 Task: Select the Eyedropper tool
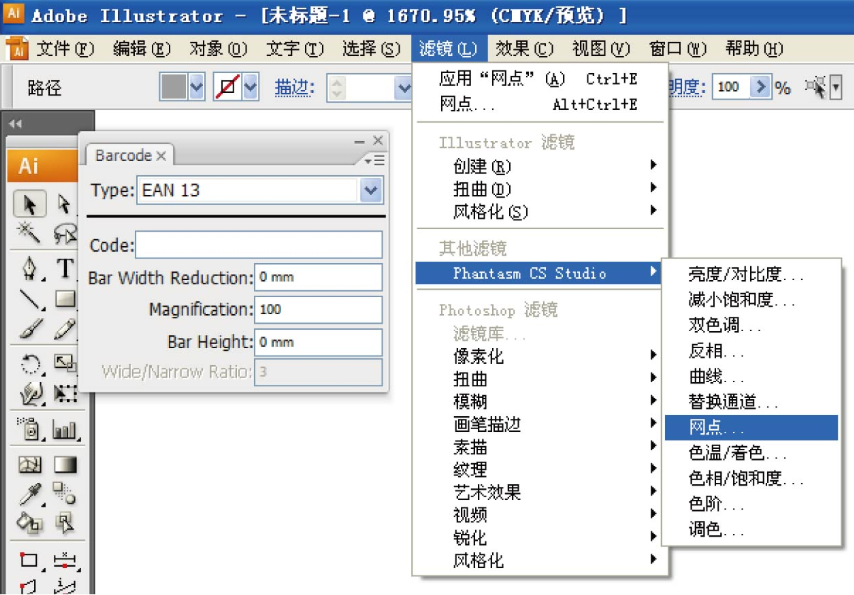click(29, 494)
